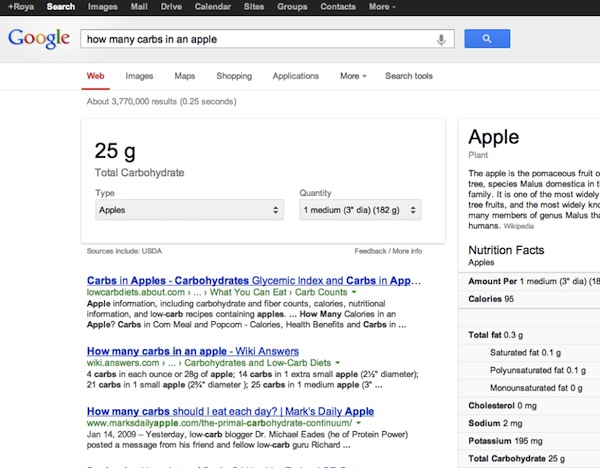Click the Plant subtitle under Apple
Image resolution: width=600 pixels, height=468 pixels.
[x=478, y=155]
